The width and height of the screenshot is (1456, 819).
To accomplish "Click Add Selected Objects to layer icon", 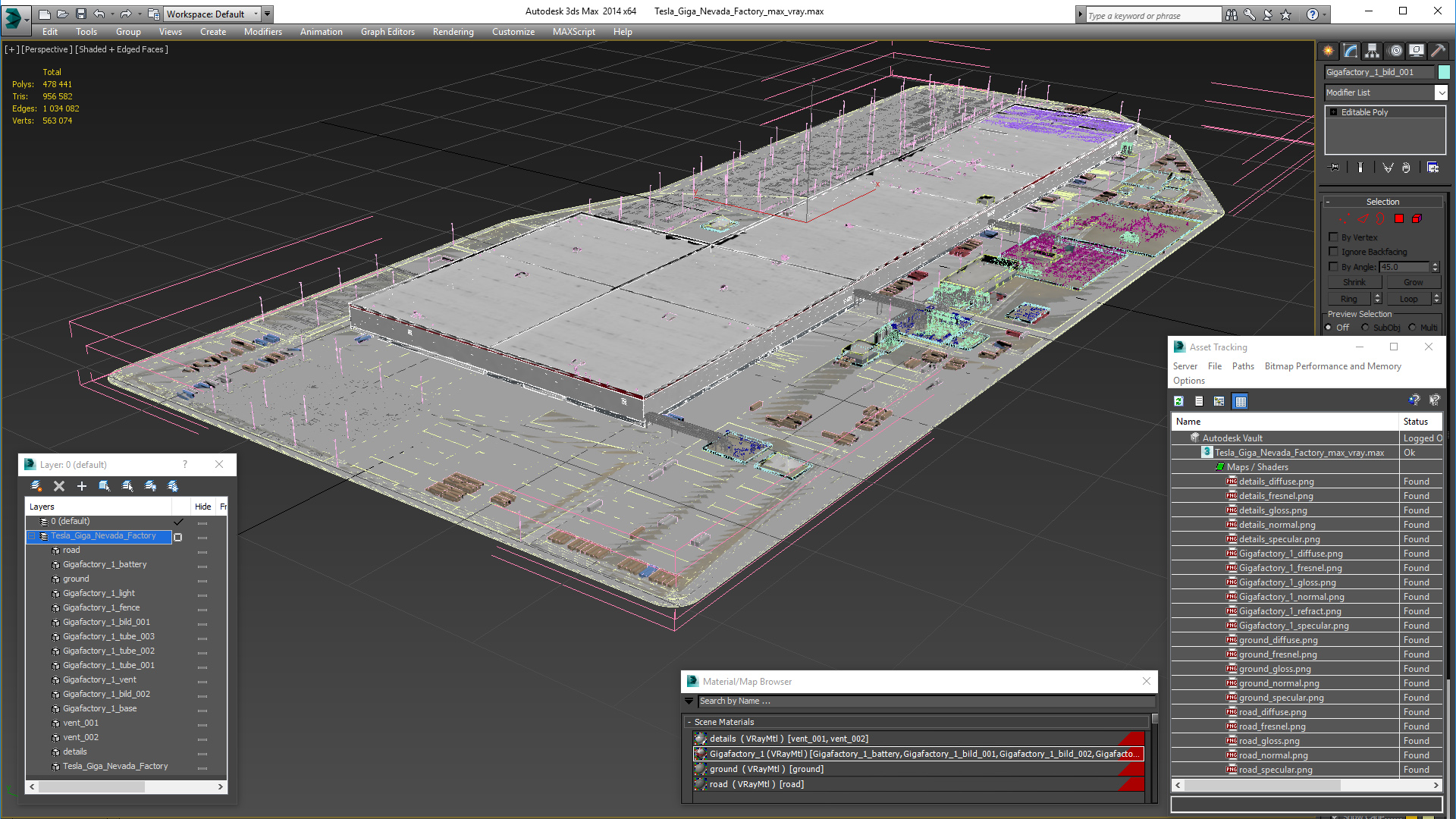I will click(x=82, y=486).
